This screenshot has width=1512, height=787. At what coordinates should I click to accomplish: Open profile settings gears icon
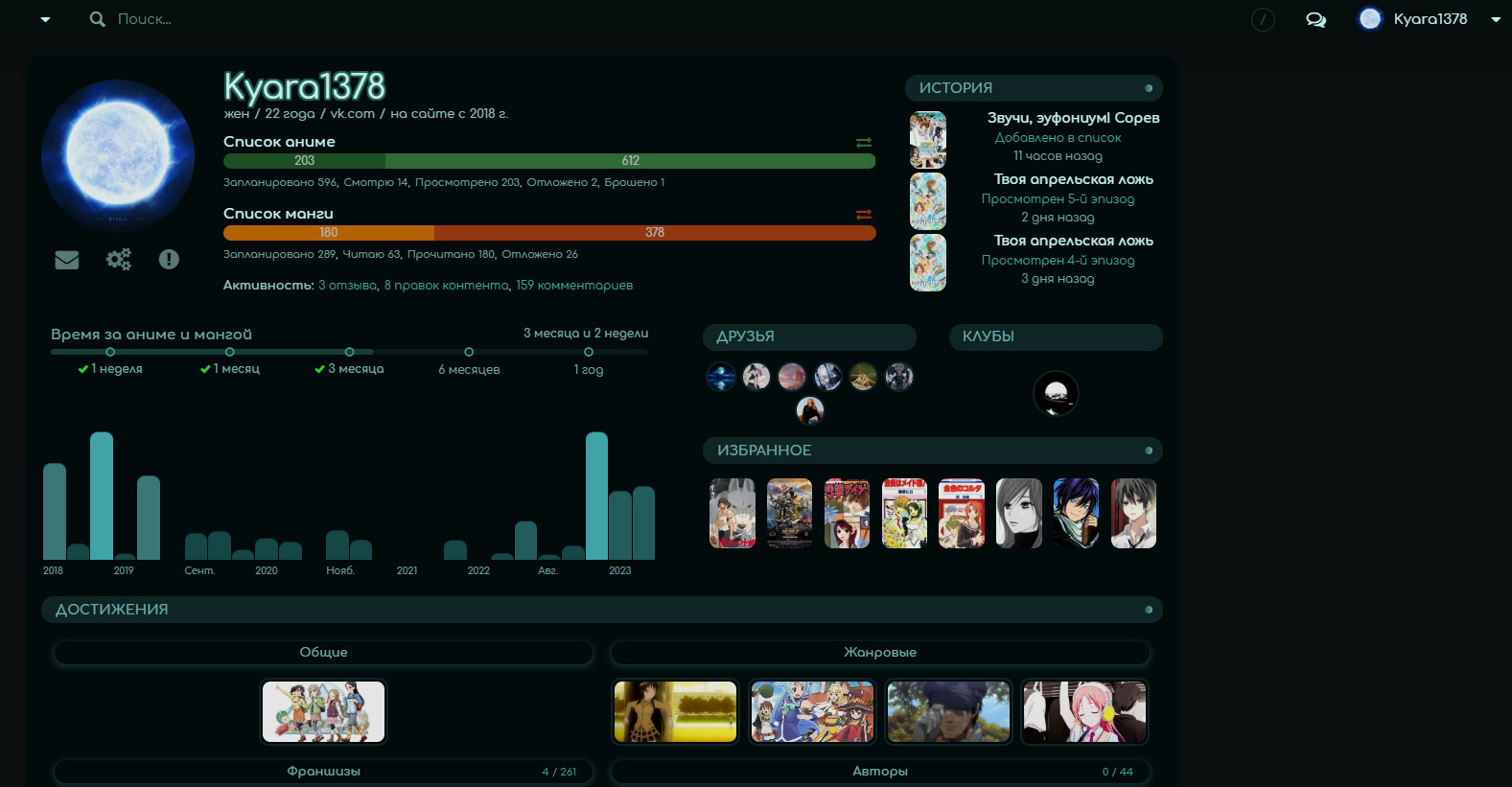tap(119, 260)
